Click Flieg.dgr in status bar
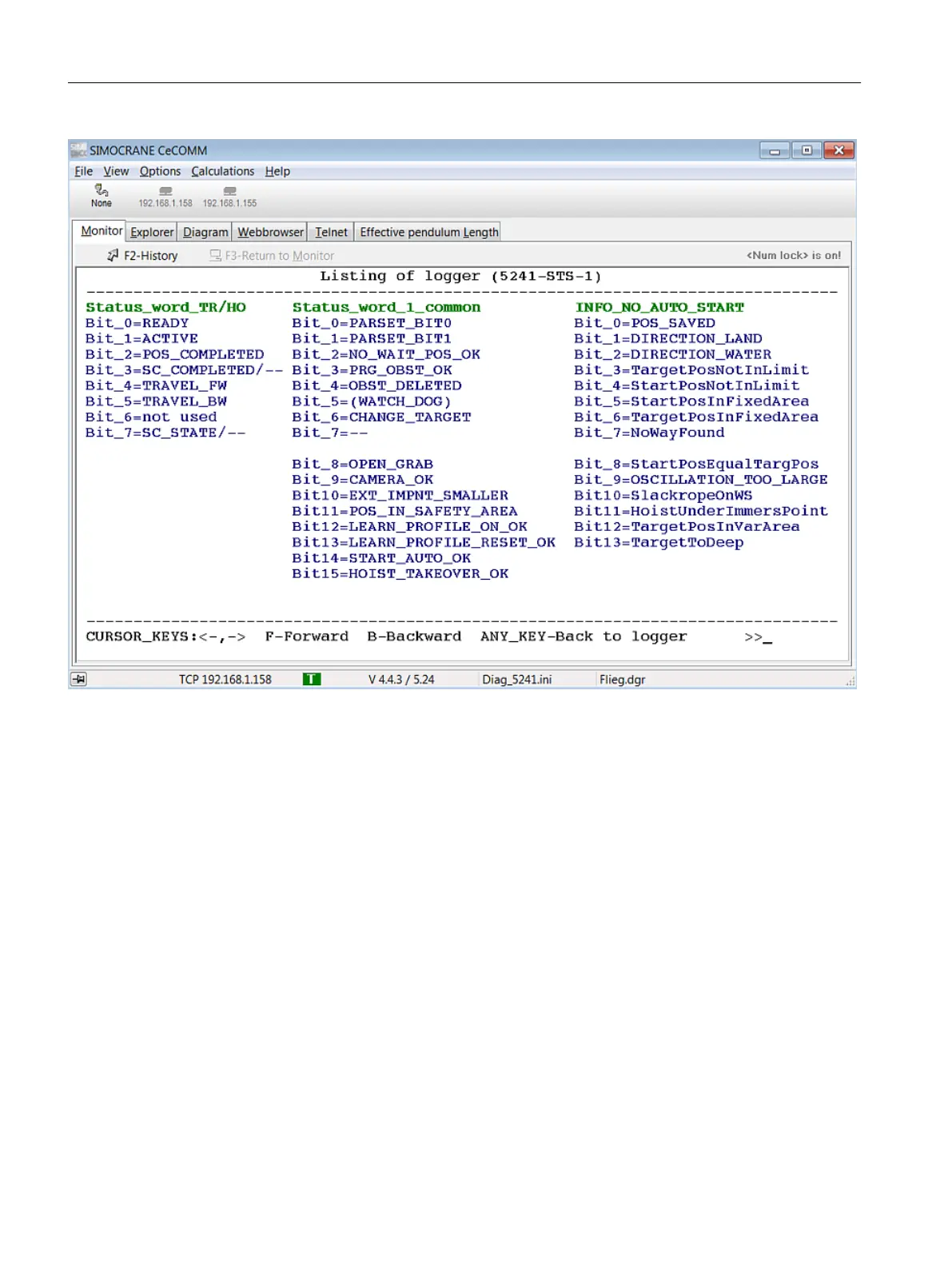The width and height of the screenshot is (952, 1269). tap(623, 680)
